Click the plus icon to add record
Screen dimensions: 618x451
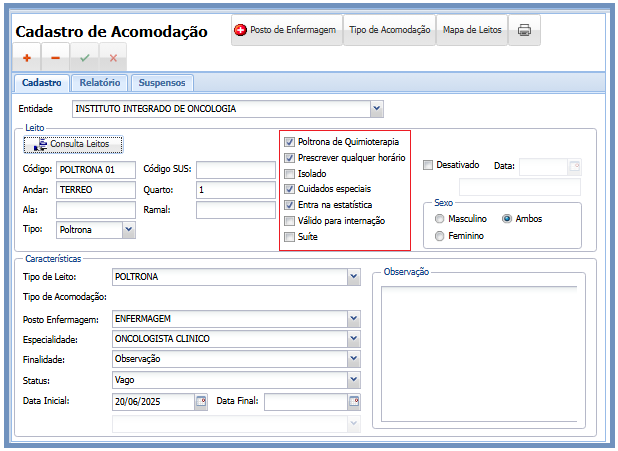point(26,59)
